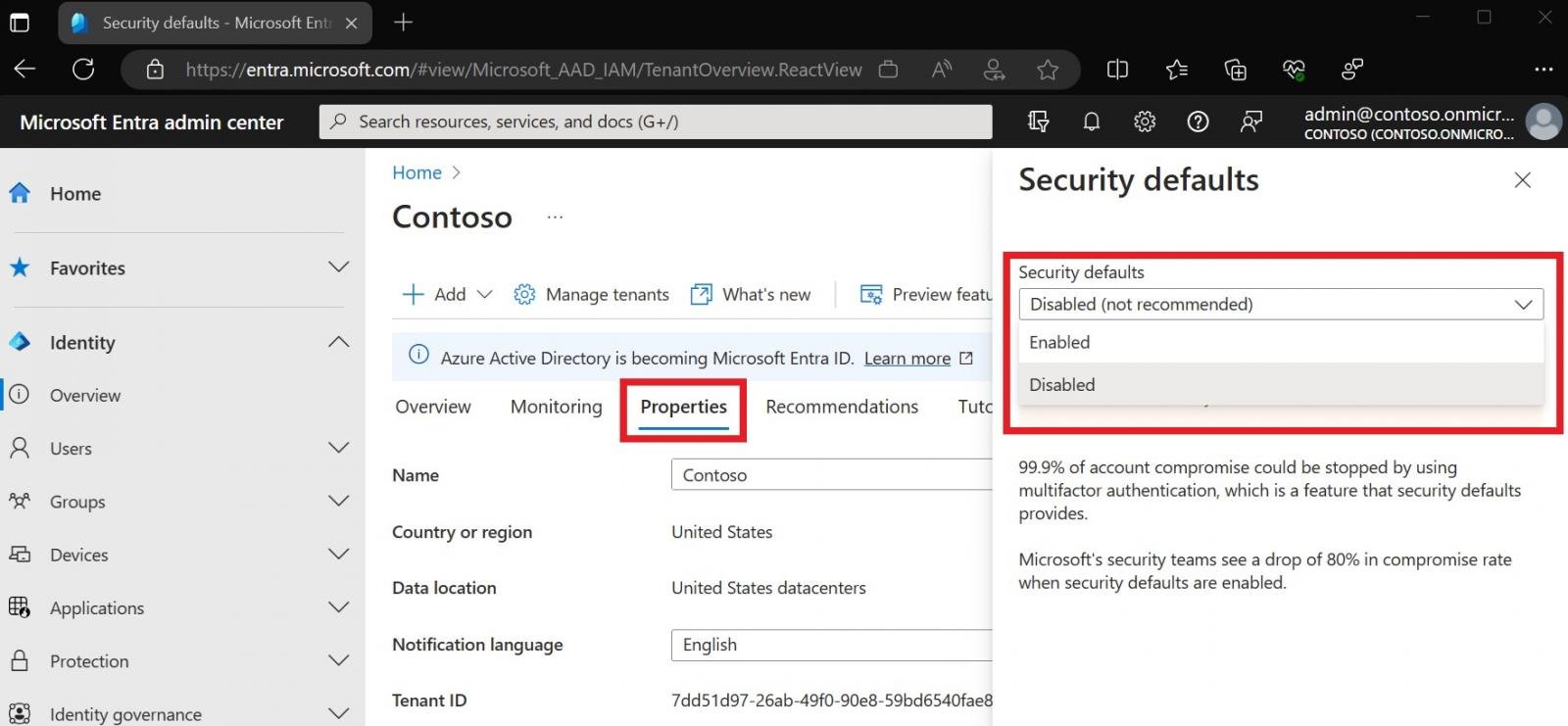
Task: Open the Add dropdown button
Action: (x=447, y=294)
